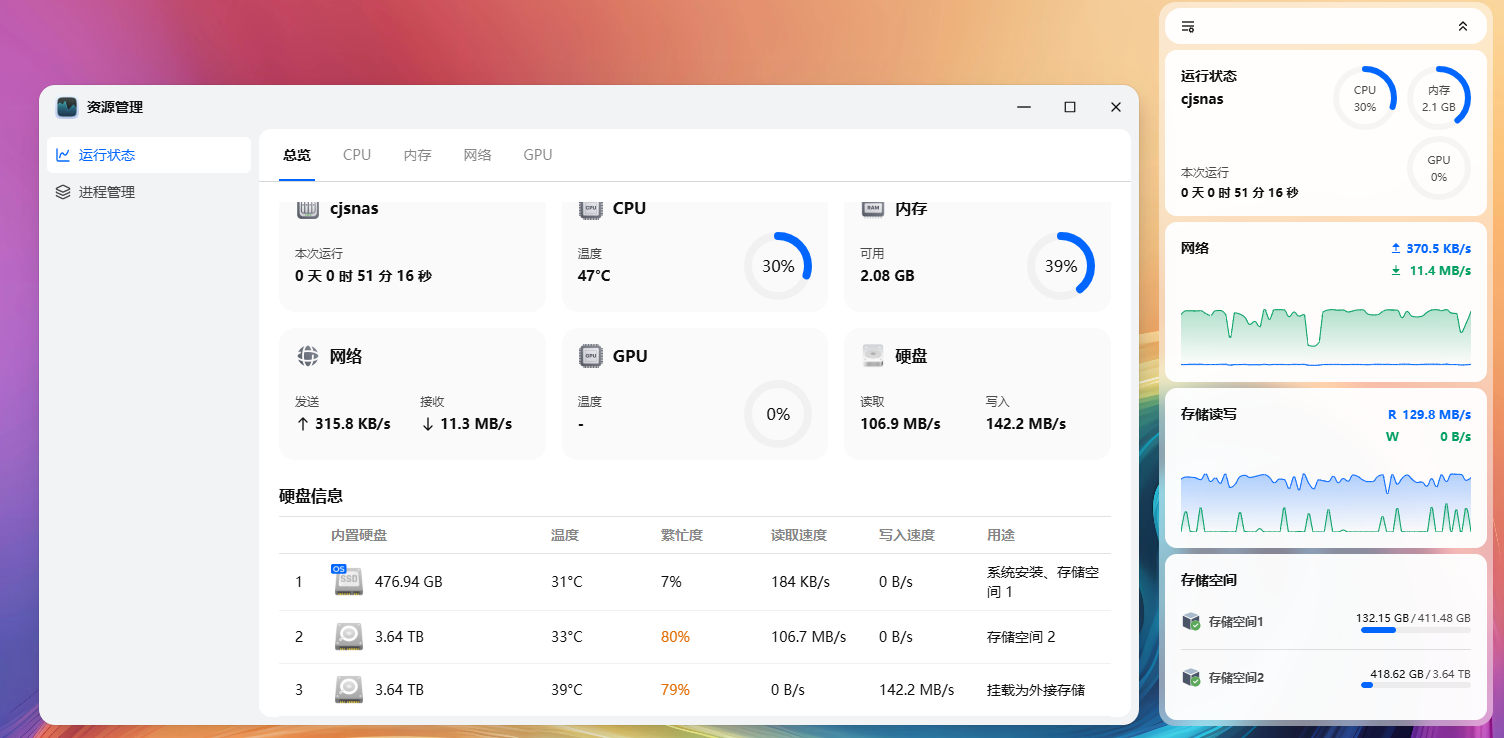Switch to the CPU tab
The height and width of the screenshot is (738, 1504).
point(357,155)
